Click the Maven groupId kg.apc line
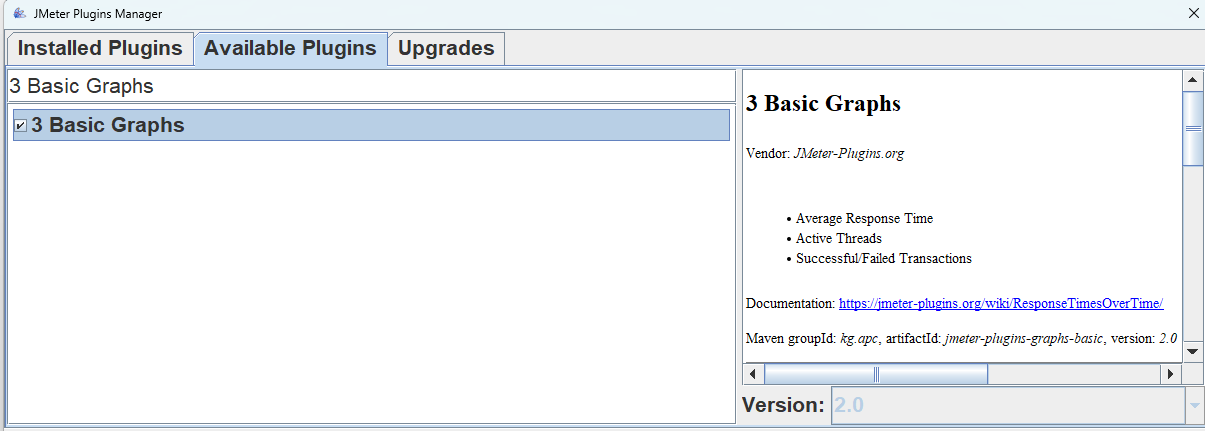1205x431 pixels. tap(962, 338)
